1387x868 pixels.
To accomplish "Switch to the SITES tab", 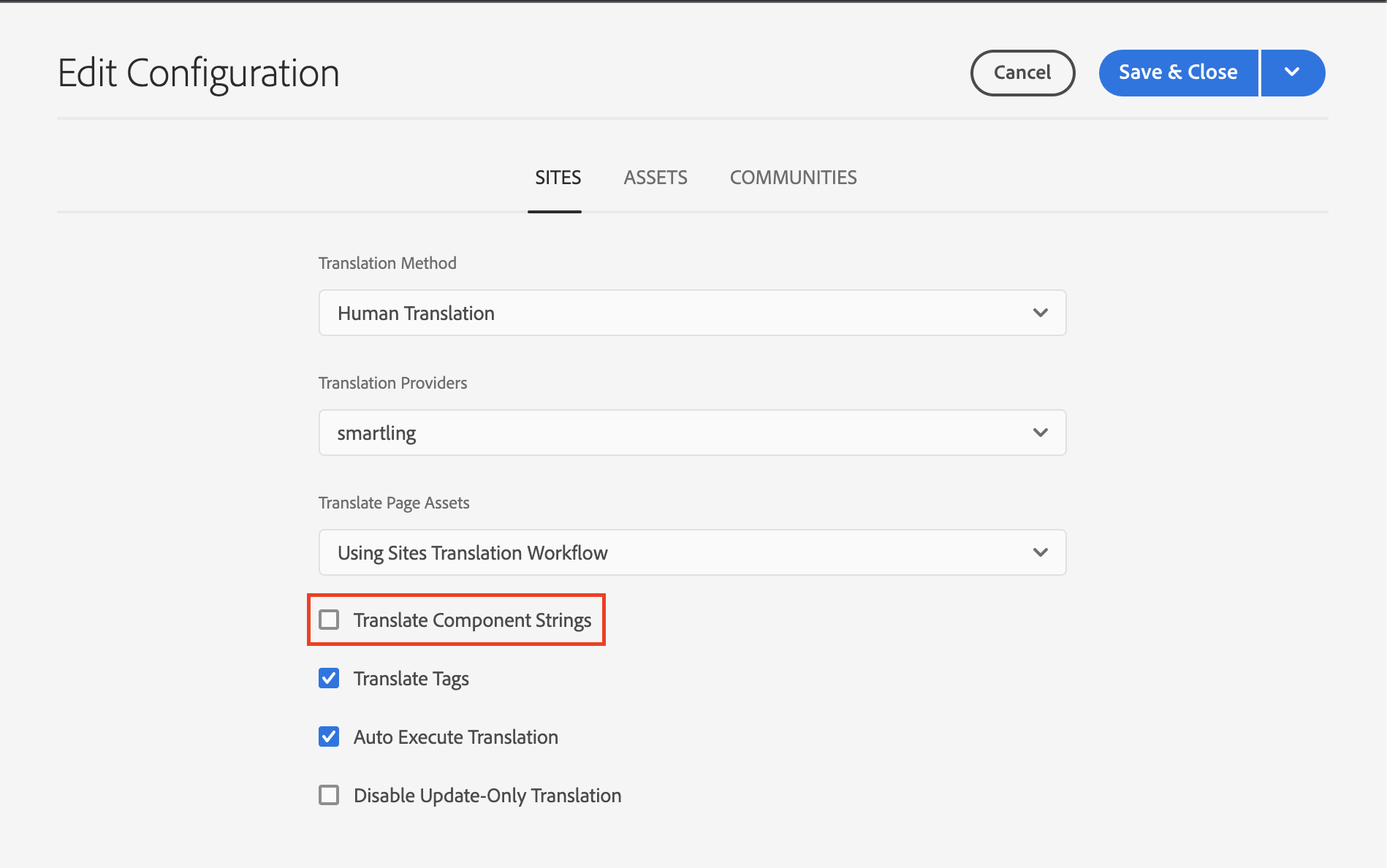I will (x=558, y=178).
